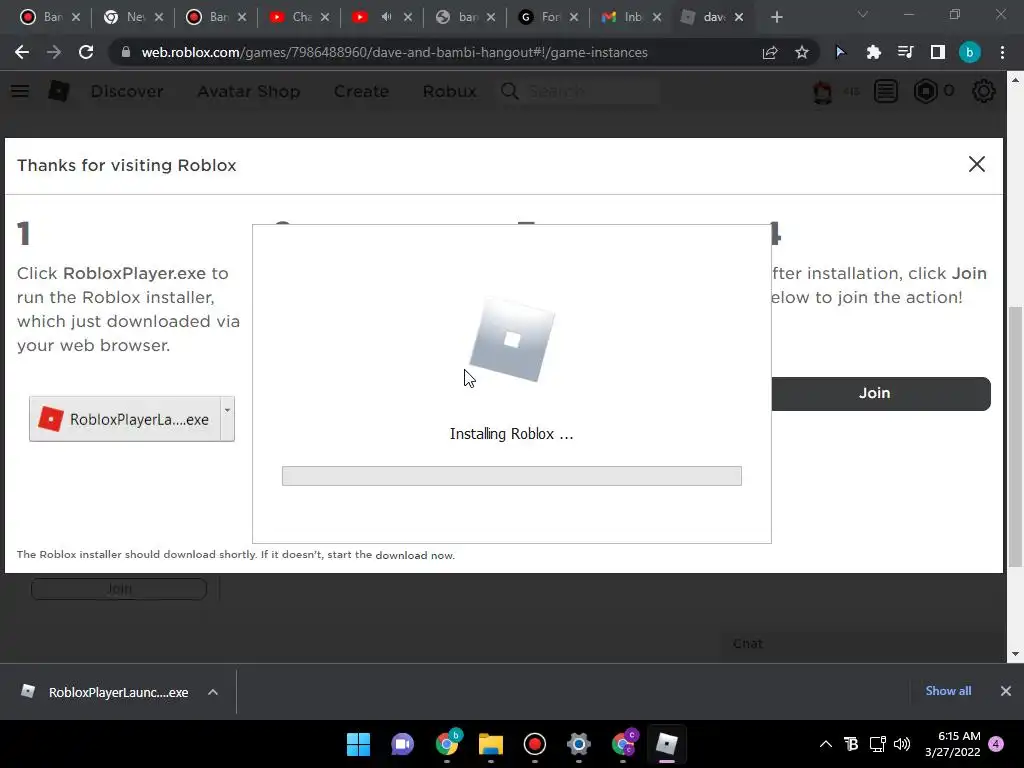
Task: Open the Chrome extensions puzzle icon
Action: [873, 52]
